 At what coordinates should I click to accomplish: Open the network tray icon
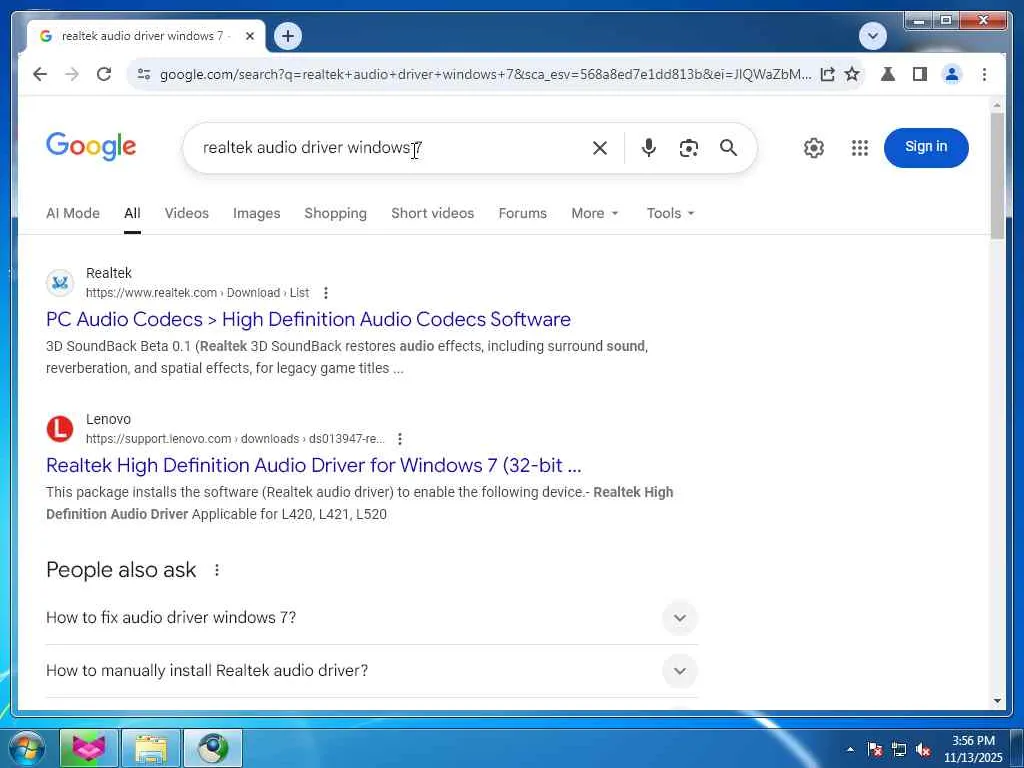[x=899, y=750]
